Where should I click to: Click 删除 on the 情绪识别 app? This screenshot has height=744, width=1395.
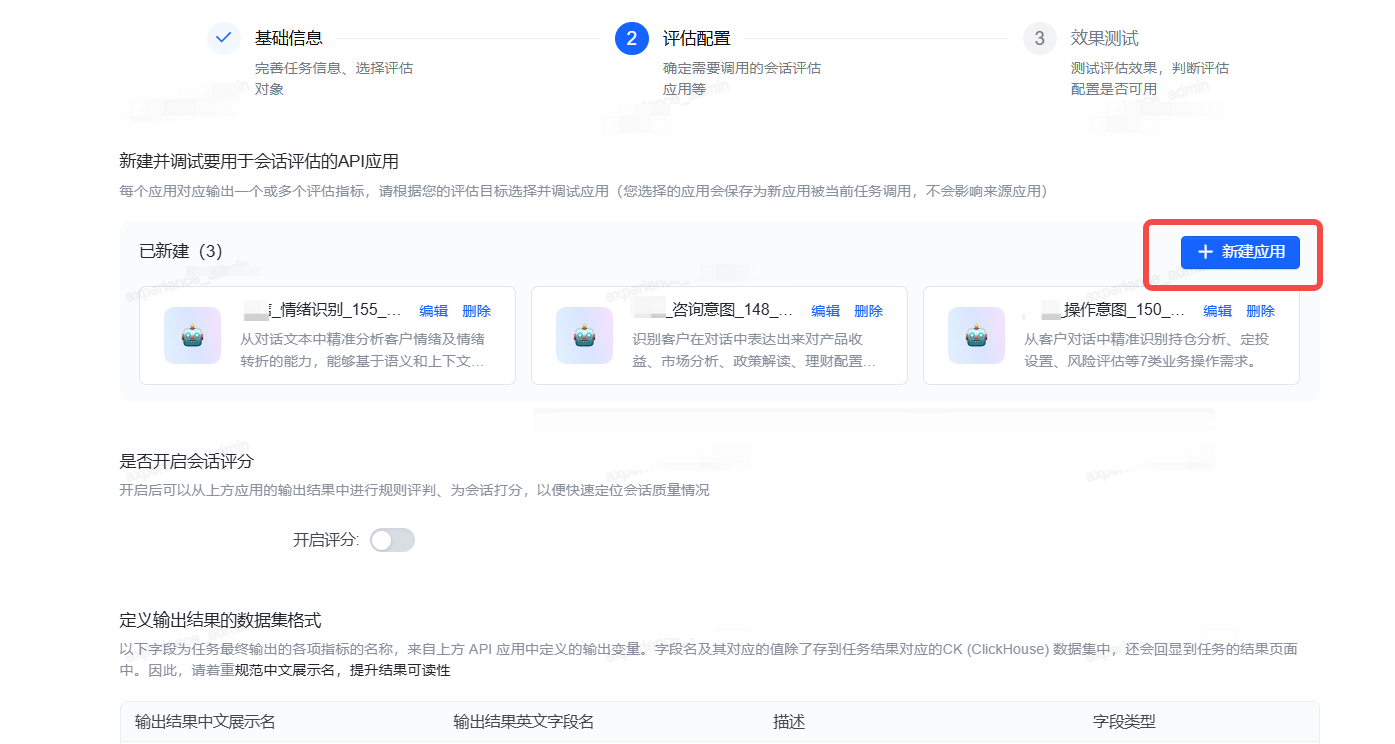click(477, 311)
